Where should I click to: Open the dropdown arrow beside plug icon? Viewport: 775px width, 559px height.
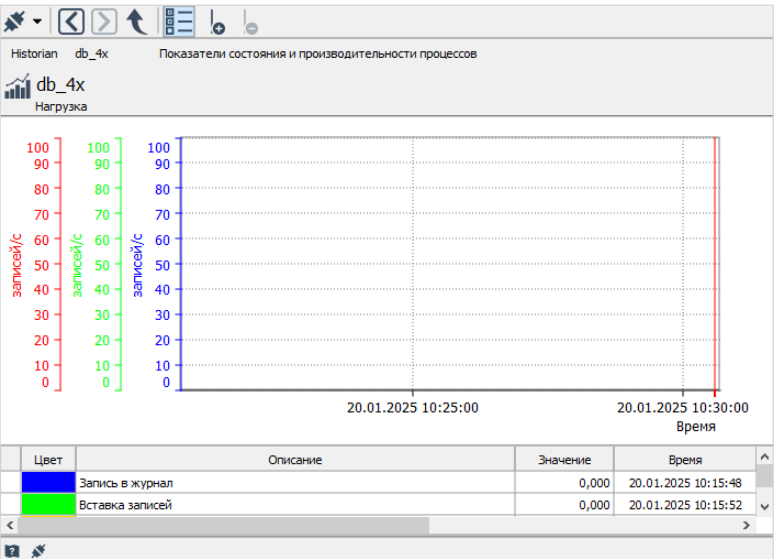[x=37, y=21]
